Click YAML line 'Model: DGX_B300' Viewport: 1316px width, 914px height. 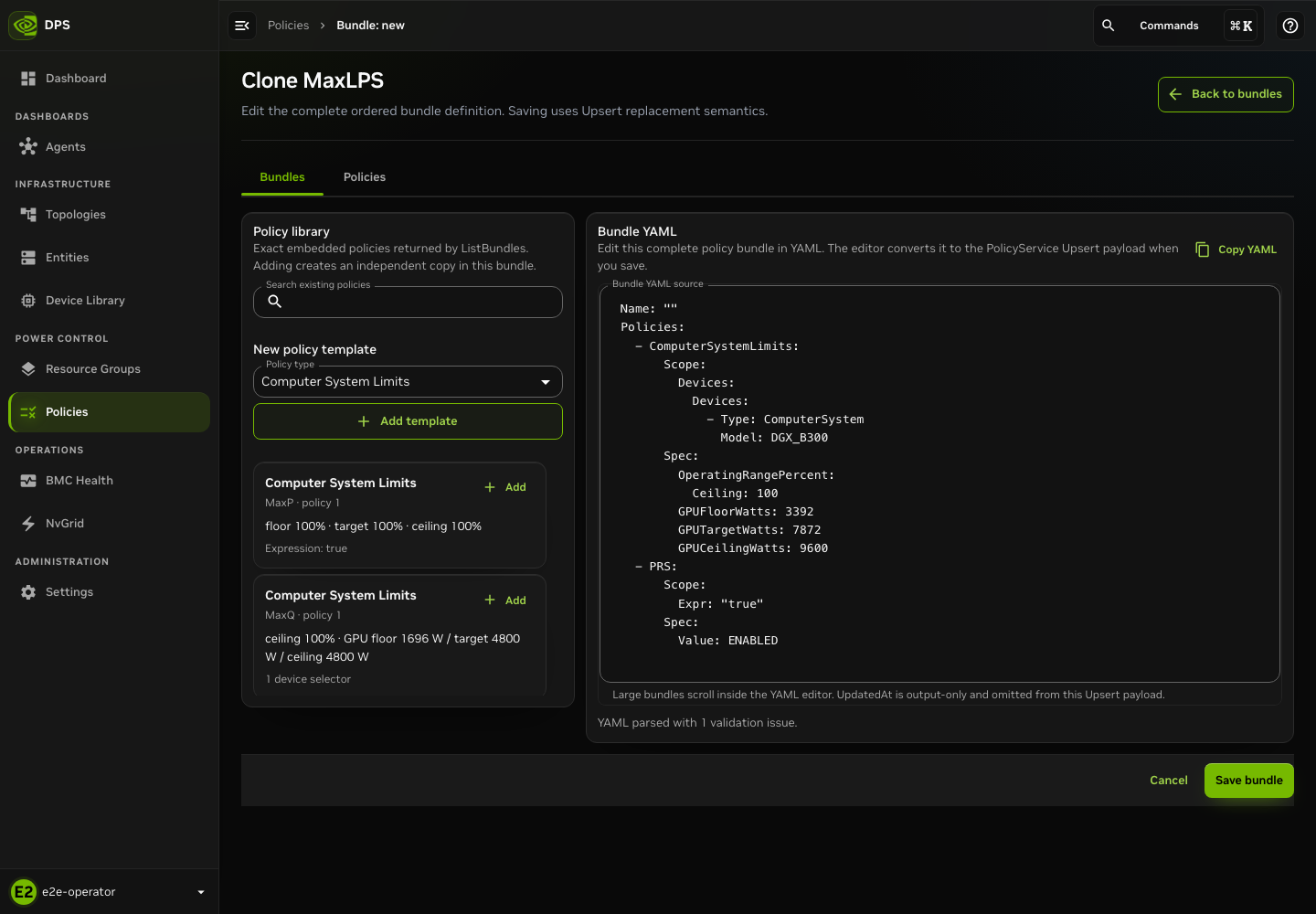774,438
